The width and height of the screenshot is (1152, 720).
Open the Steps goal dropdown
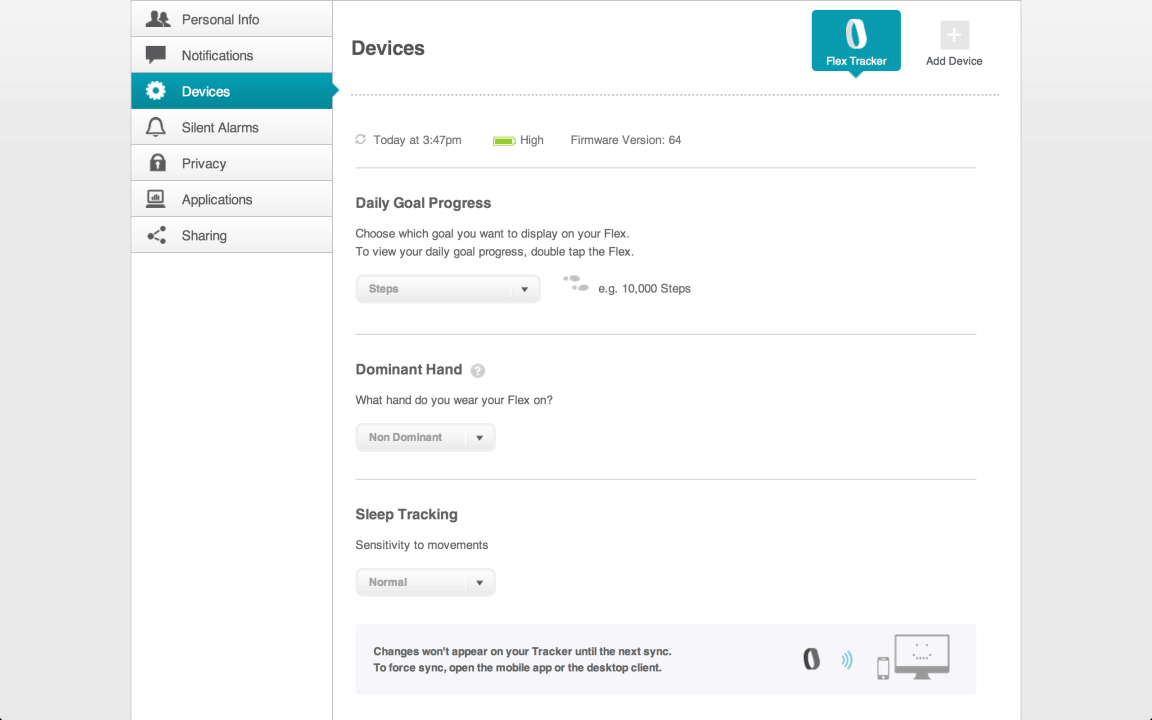(448, 289)
